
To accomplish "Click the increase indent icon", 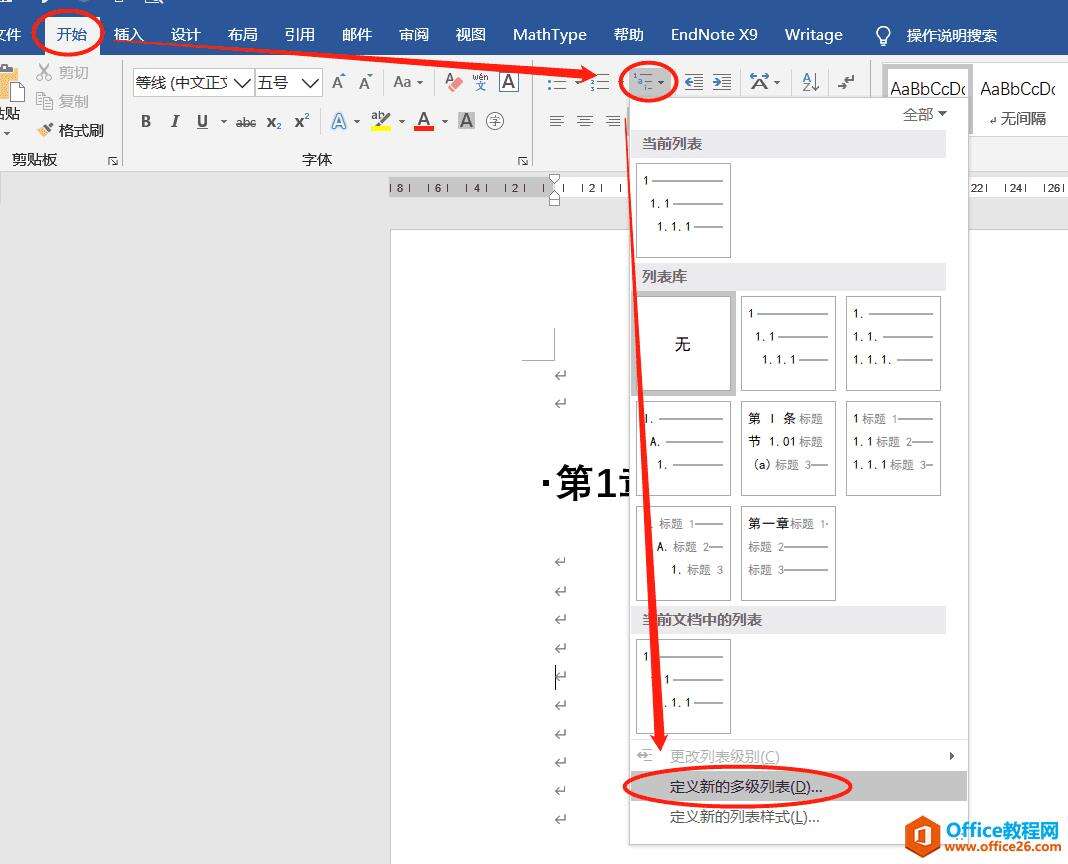I will [x=722, y=82].
